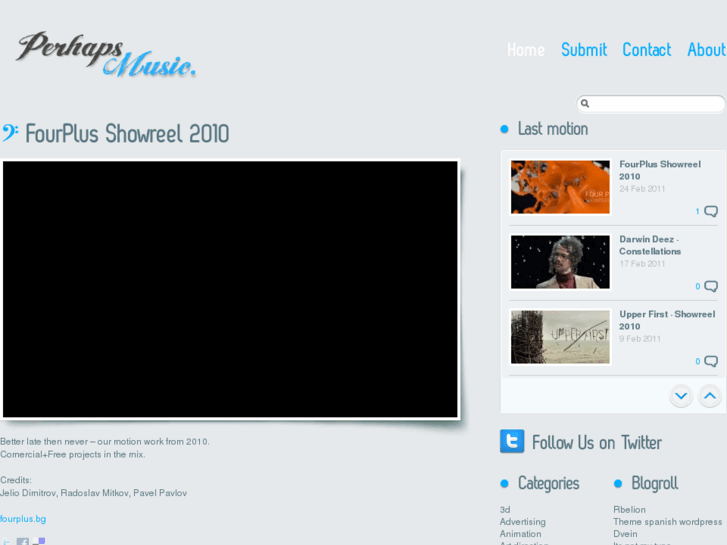Focus the search input field

pyautogui.click(x=651, y=103)
